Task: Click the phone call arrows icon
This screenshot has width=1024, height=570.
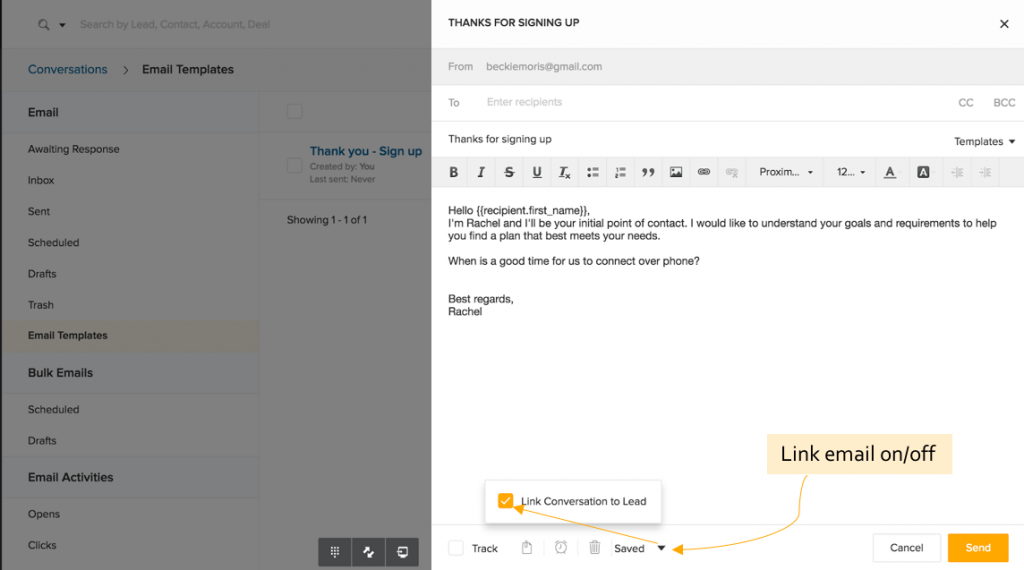Action: pyautogui.click(x=368, y=552)
